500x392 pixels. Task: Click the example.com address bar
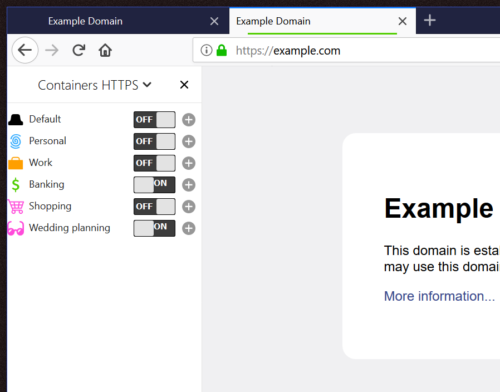346,50
